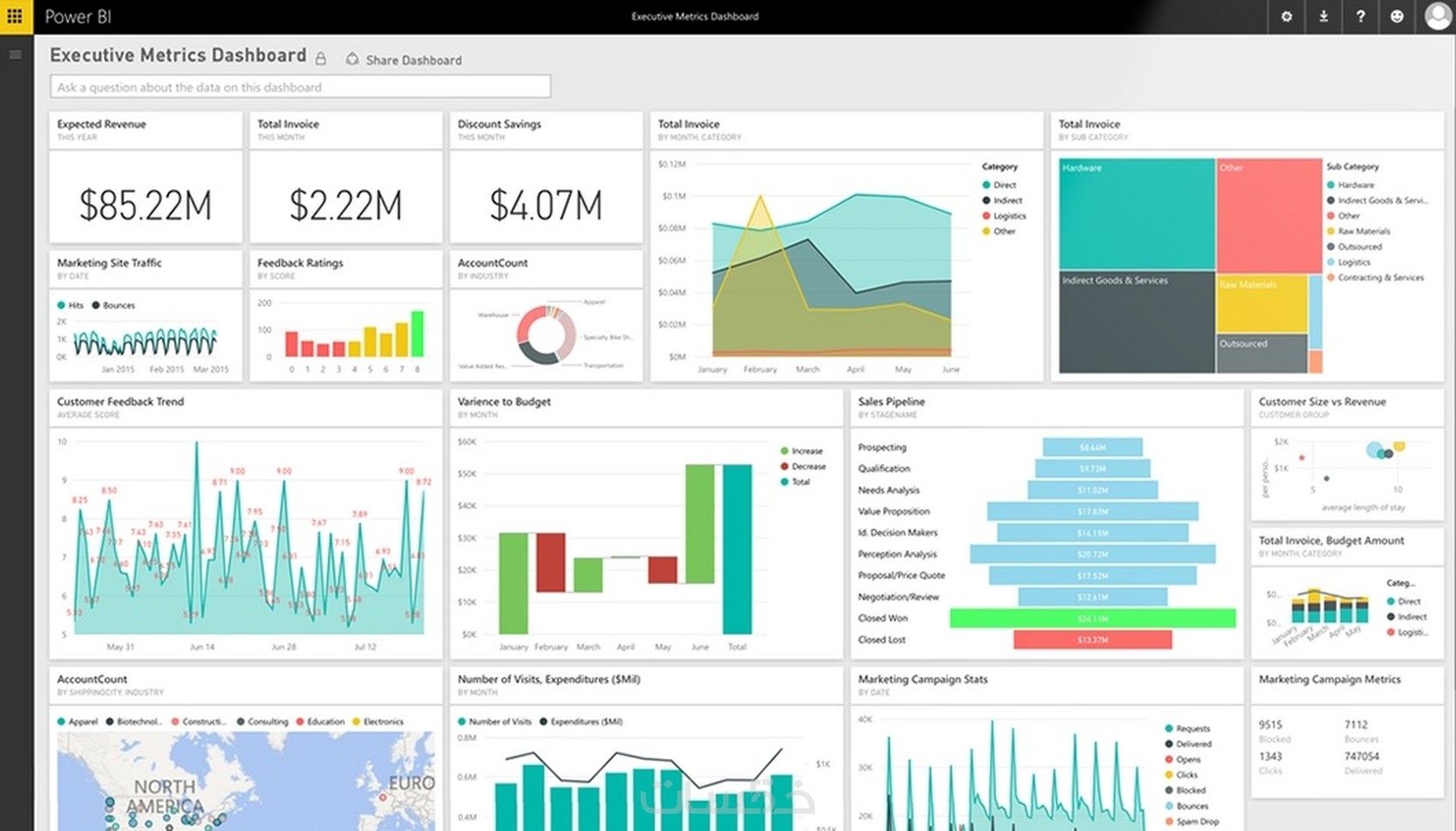Viewport: 1456px width, 831px height.
Task: Open the app launcher grid icon
Action: [15, 16]
